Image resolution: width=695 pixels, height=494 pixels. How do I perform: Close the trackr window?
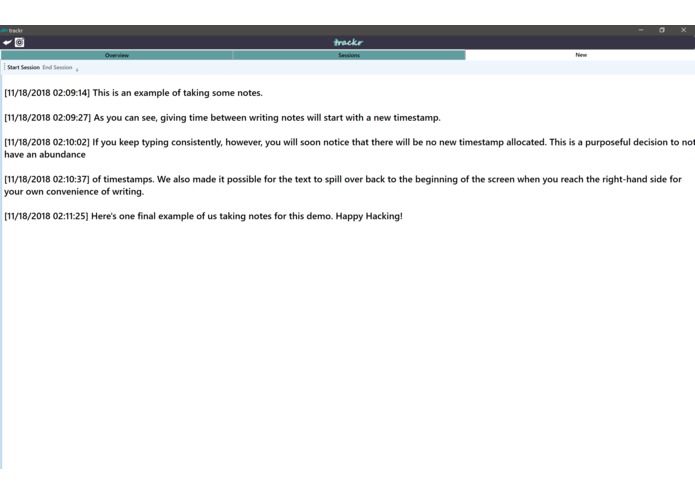point(683,30)
